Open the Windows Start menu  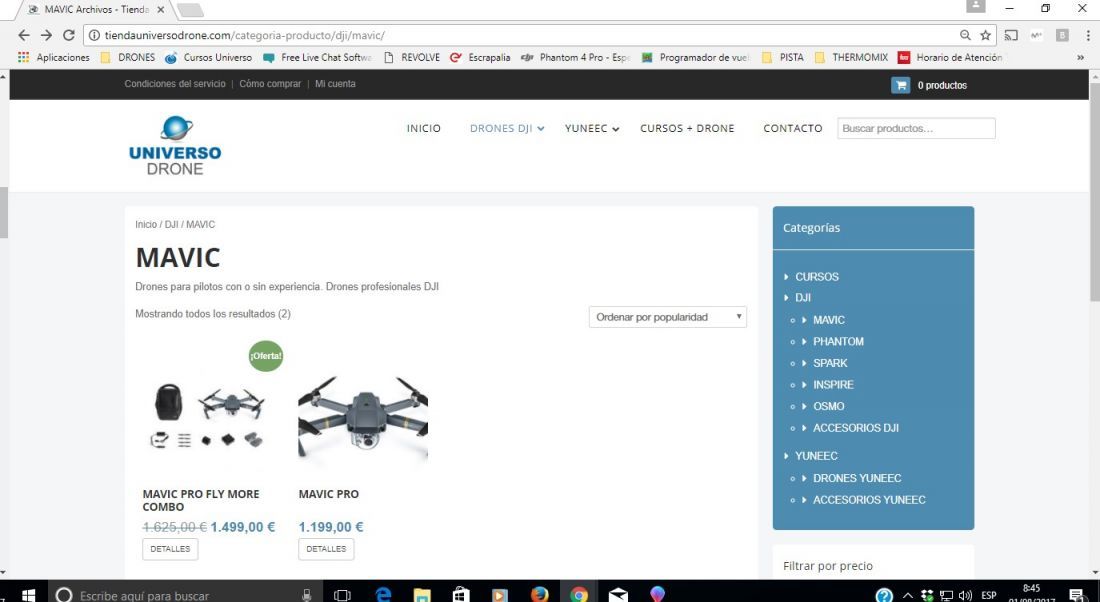click(x=28, y=595)
